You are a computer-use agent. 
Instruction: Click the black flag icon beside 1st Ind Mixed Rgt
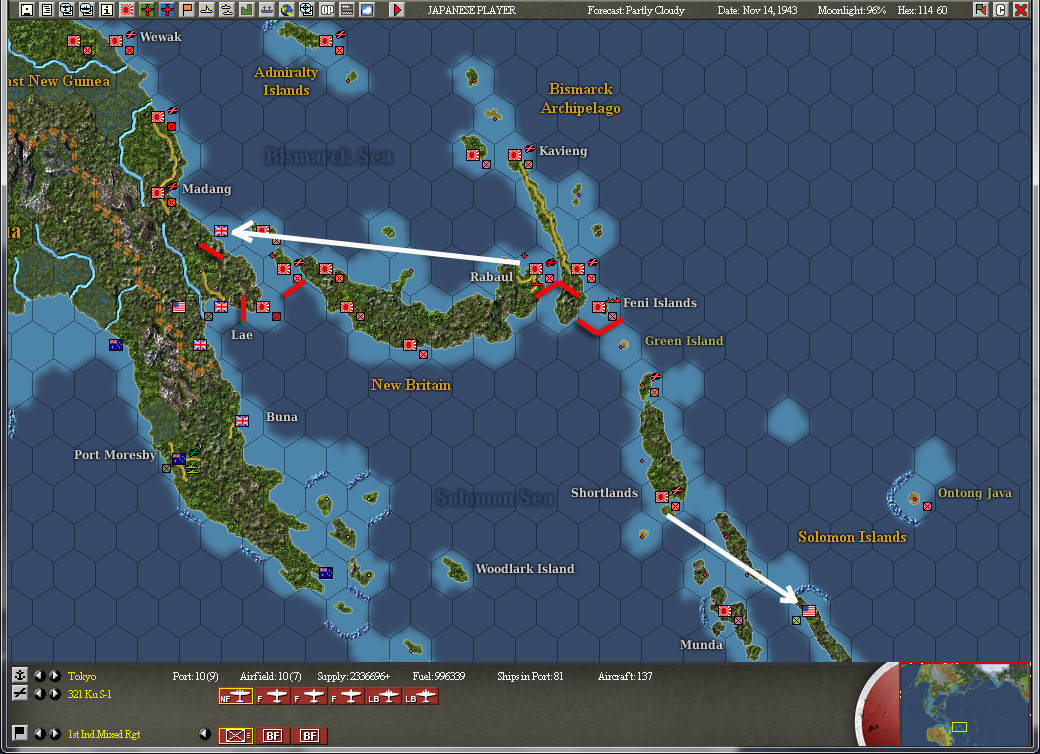point(20,733)
